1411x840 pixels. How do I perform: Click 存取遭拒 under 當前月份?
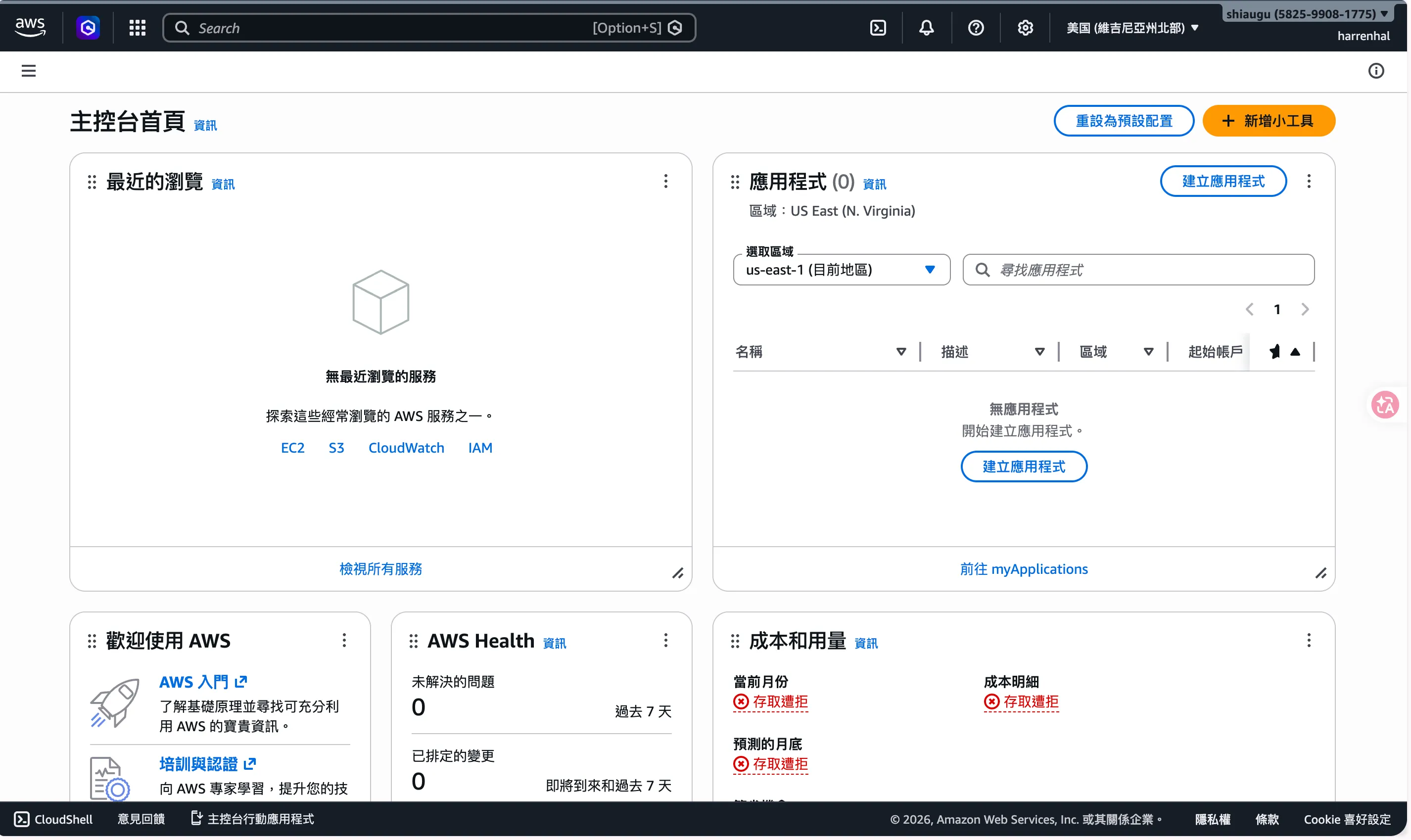(770, 701)
